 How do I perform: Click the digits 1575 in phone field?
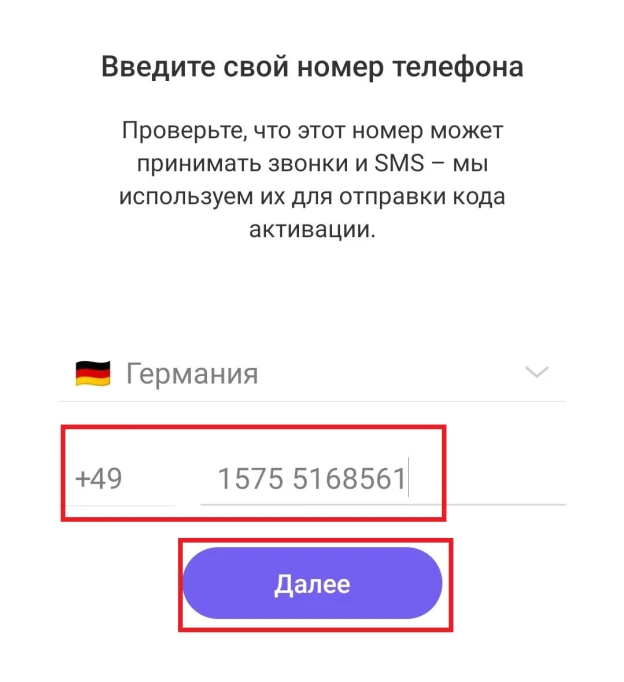[x=250, y=478]
